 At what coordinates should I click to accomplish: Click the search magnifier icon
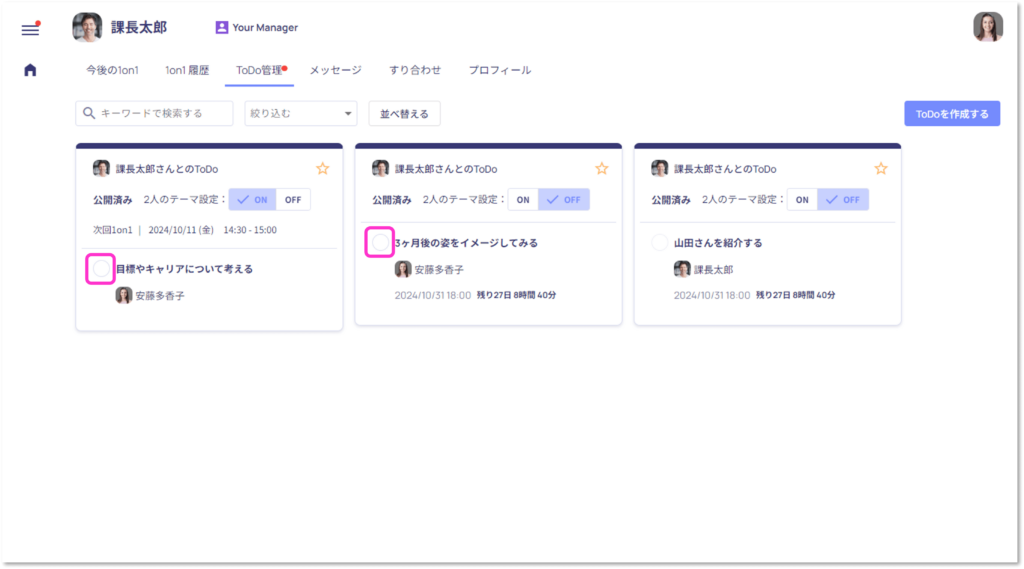point(89,113)
